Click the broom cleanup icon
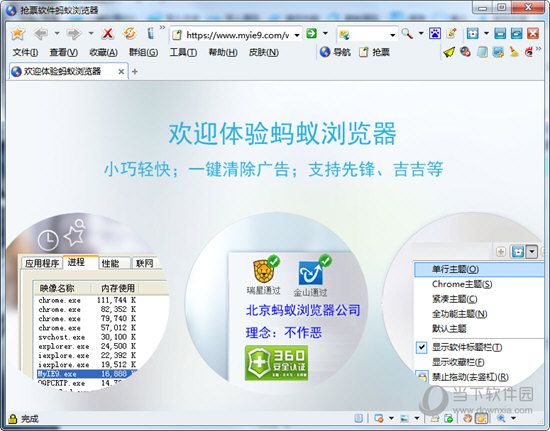Viewport: 550px width, 431px height. pos(514,52)
